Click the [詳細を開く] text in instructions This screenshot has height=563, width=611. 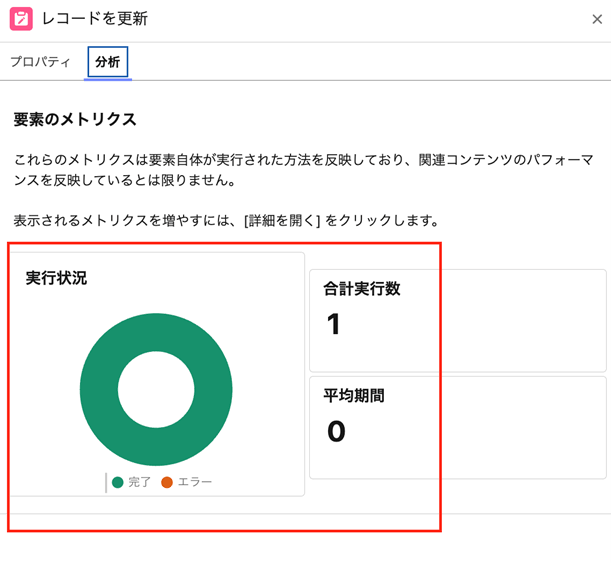tap(282, 220)
